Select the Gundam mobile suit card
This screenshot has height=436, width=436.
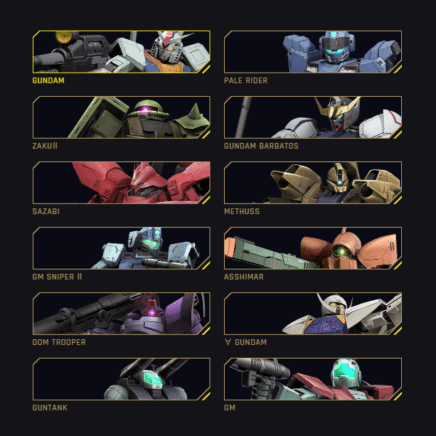click(121, 52)
